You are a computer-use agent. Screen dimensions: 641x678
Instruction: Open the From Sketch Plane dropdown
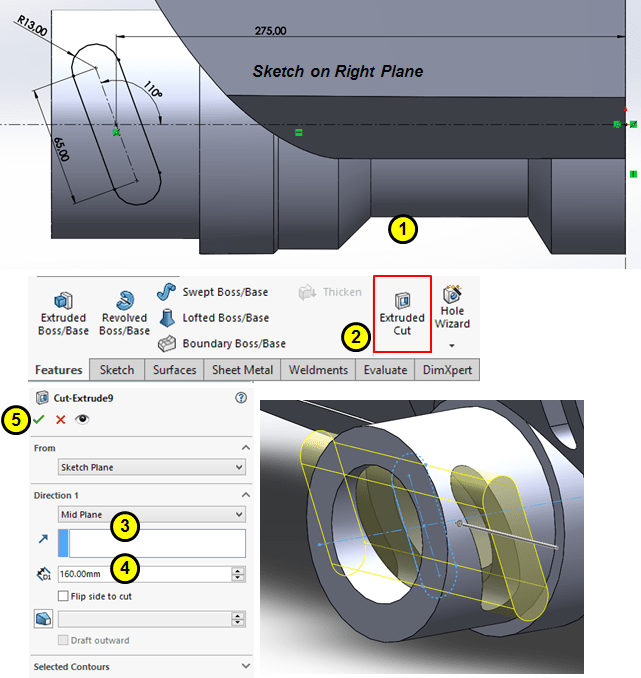point(152,467)
